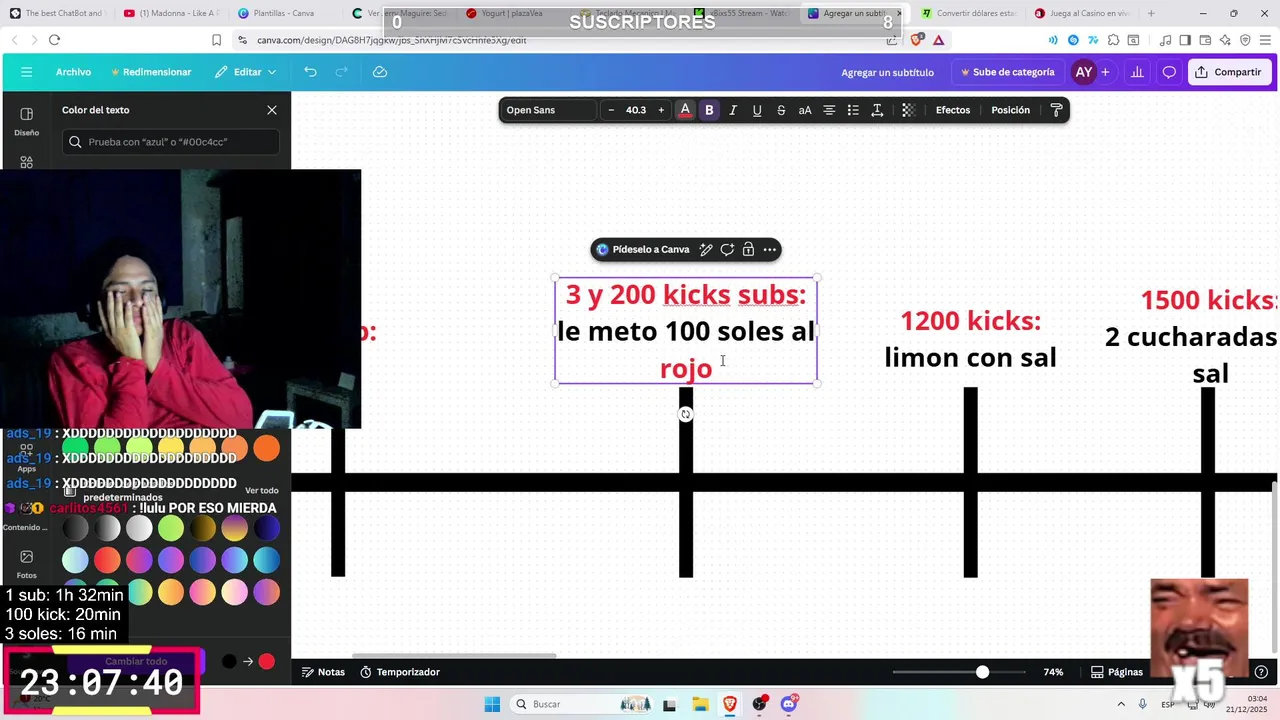Screen dimensions: 1280x720
Task: Click the cloud save status icon
Action: pyautogui.click(x=379, y=72)
